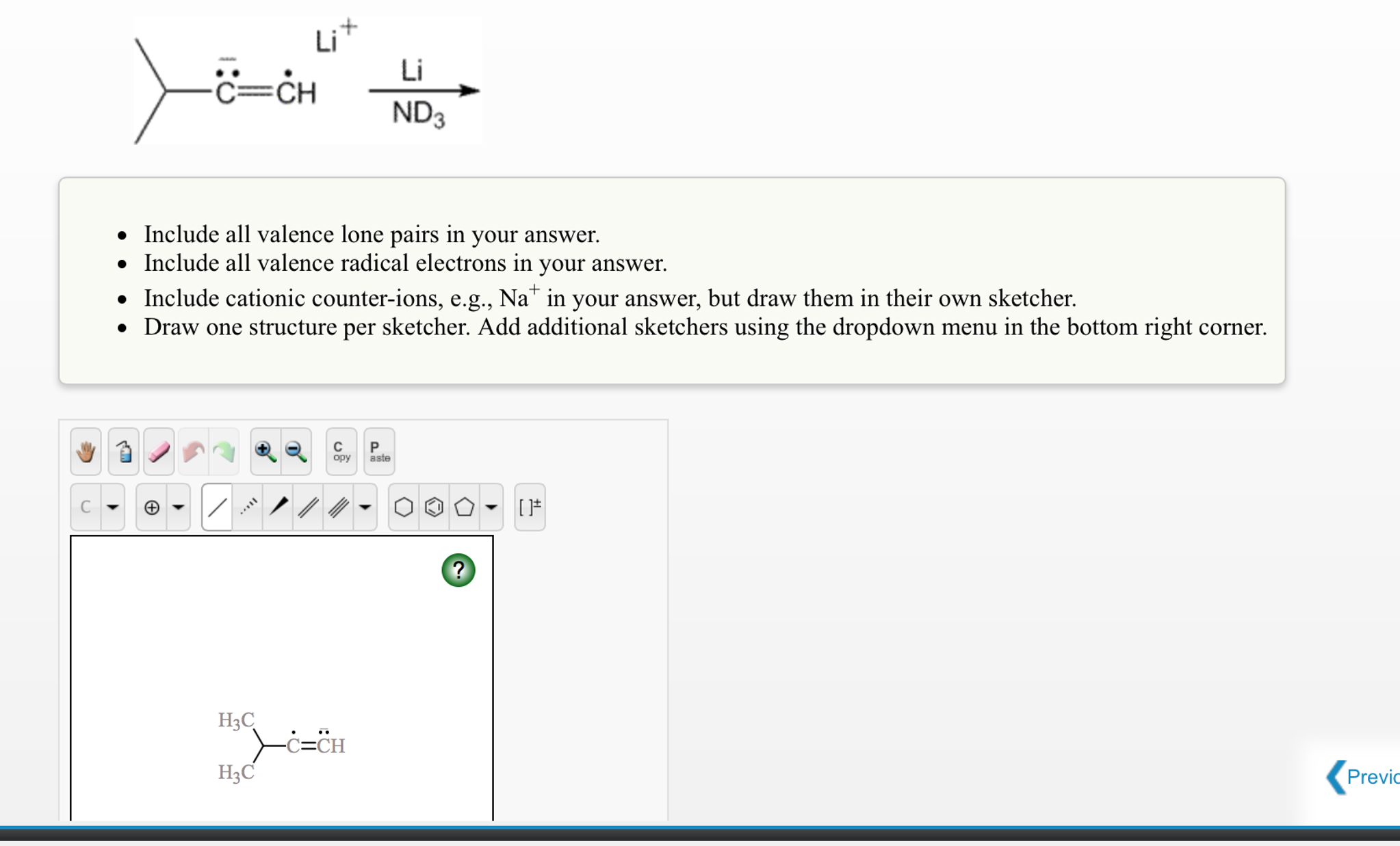This screenshot has width=1400, height=846.
Task: Click the lower H3C methyl group
Action: pos(236,772)
